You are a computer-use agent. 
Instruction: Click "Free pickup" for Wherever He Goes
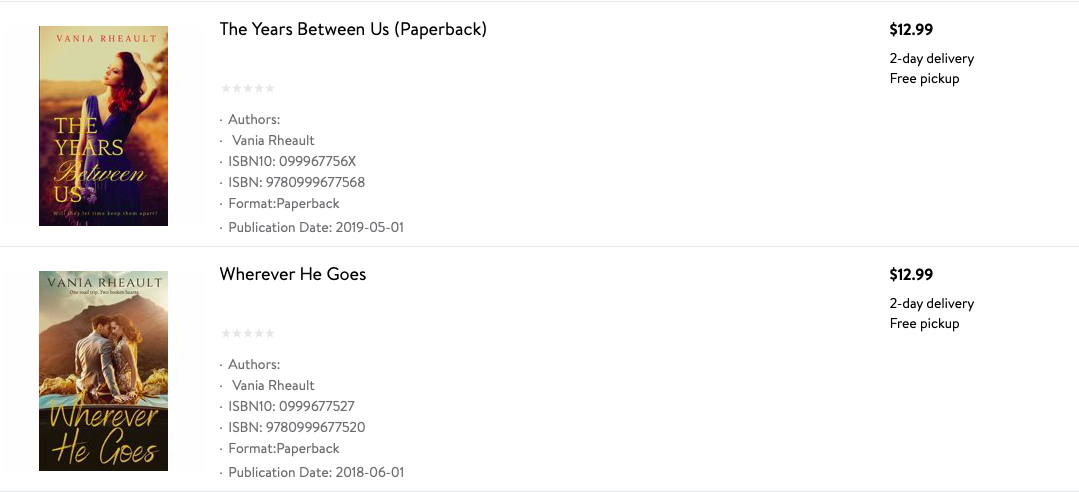pyautogui.click(x=924, y=323)
